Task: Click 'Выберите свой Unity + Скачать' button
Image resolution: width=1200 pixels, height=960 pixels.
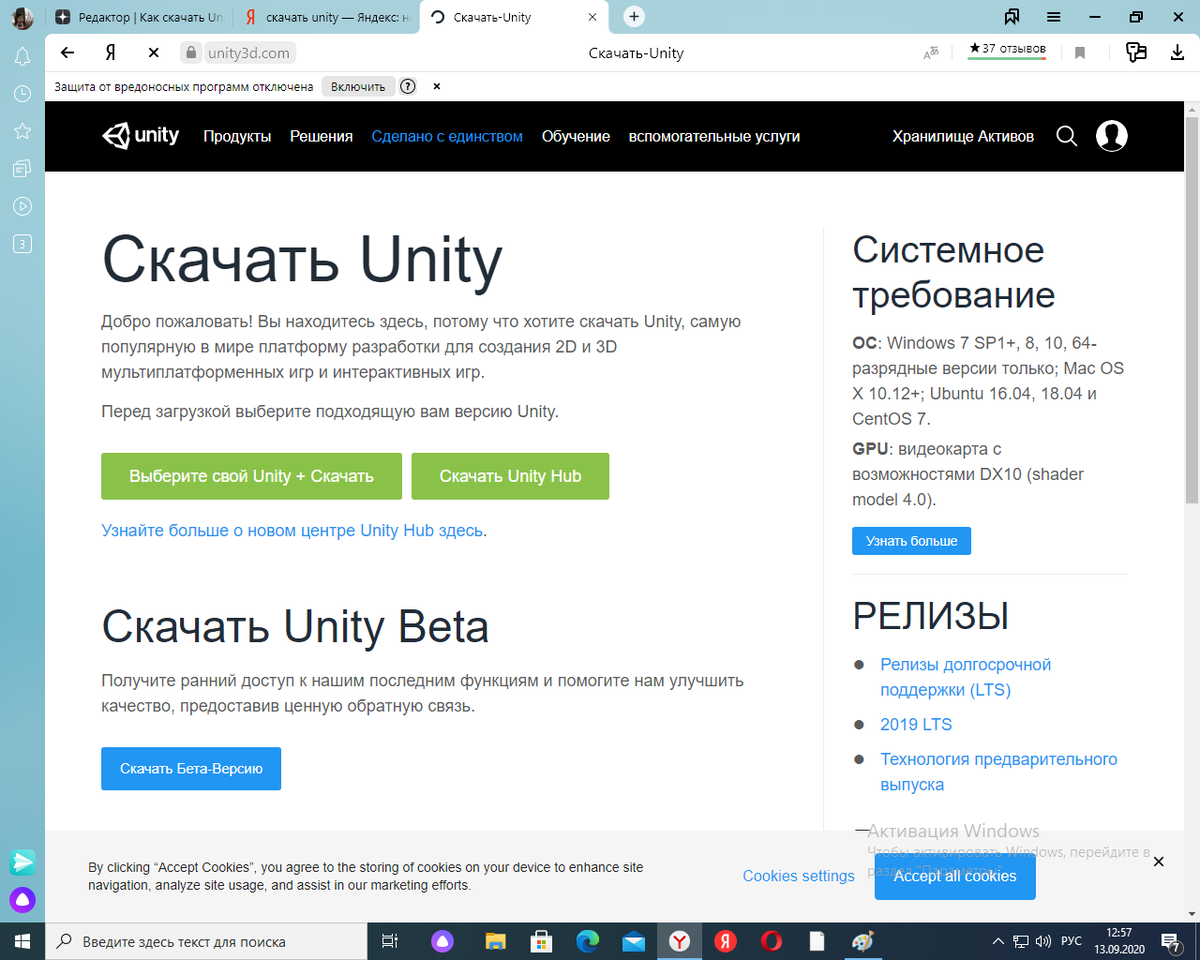Action: tap(251, 476)
